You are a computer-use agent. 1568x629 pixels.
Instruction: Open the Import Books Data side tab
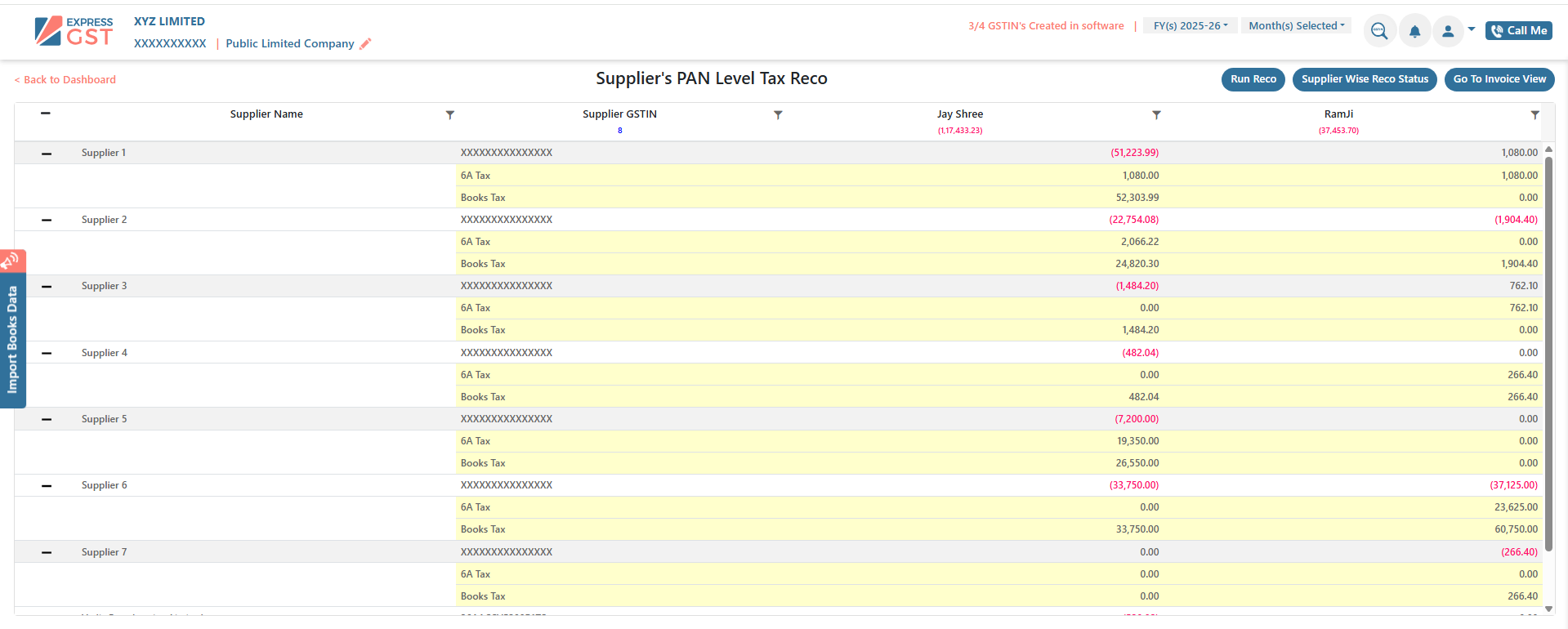(x=12, y=339)
